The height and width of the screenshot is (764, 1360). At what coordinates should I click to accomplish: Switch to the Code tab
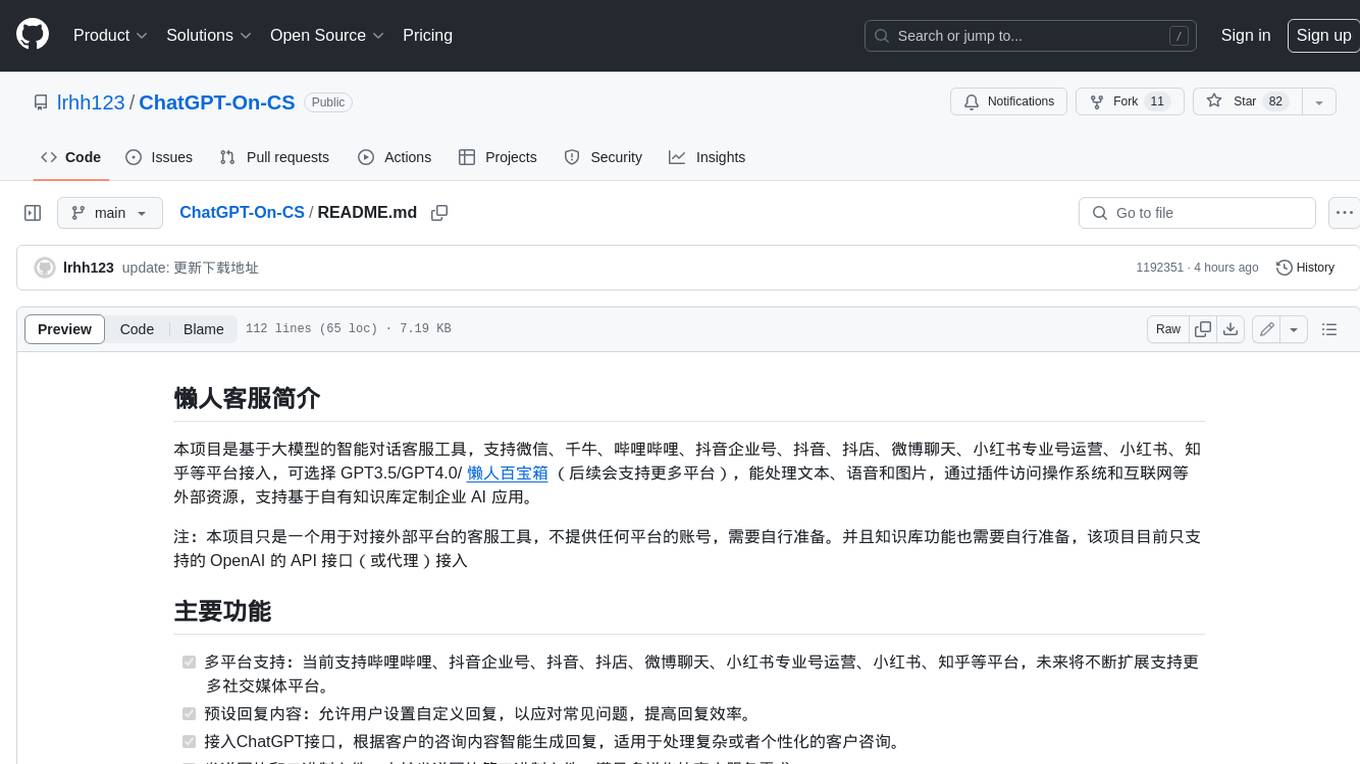71,157
